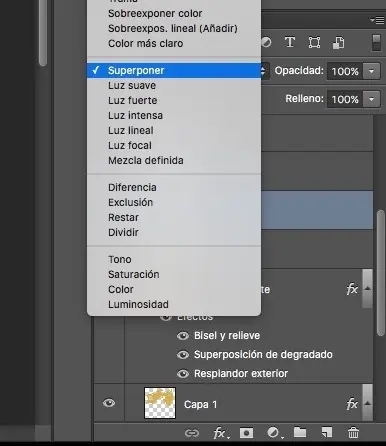Choose Luz lineal blend mode
Viewport: 386px width, 446px height.
pos(174,131)
